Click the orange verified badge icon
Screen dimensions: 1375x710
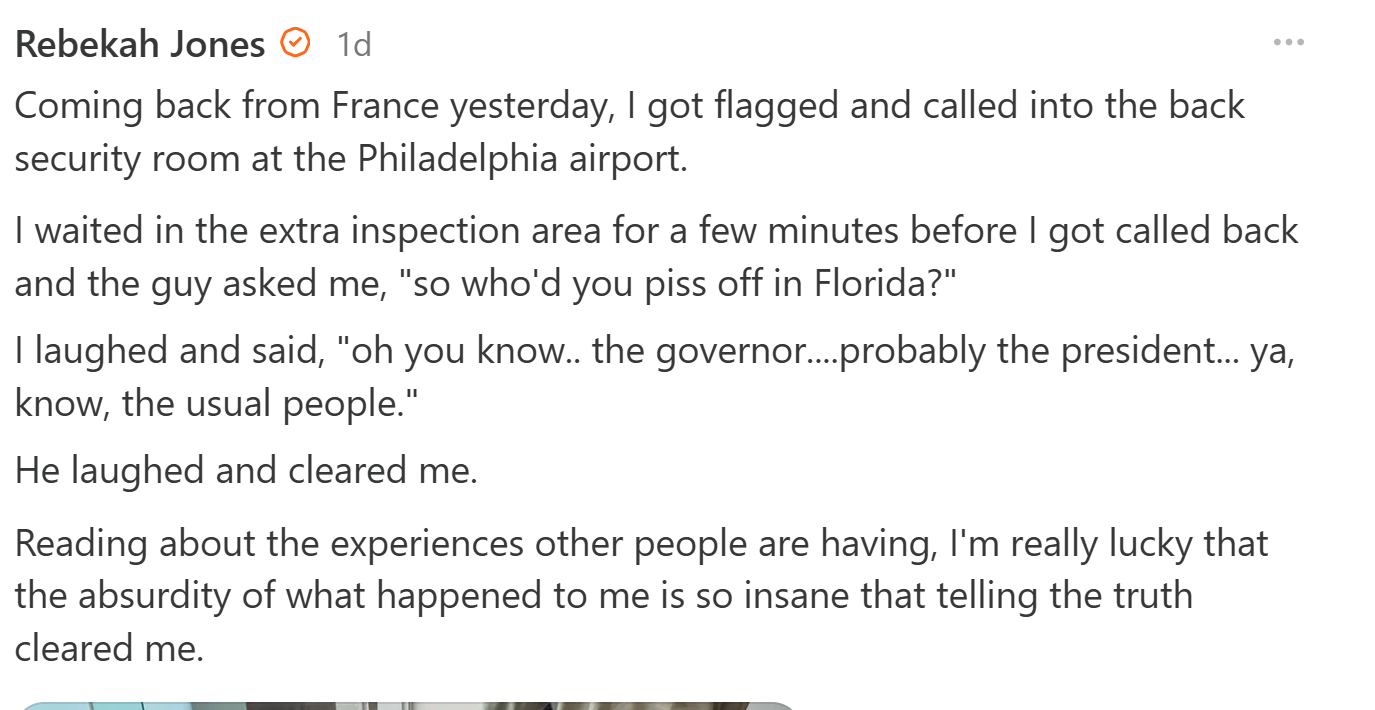pyautogui.click(x=295, y=43)
